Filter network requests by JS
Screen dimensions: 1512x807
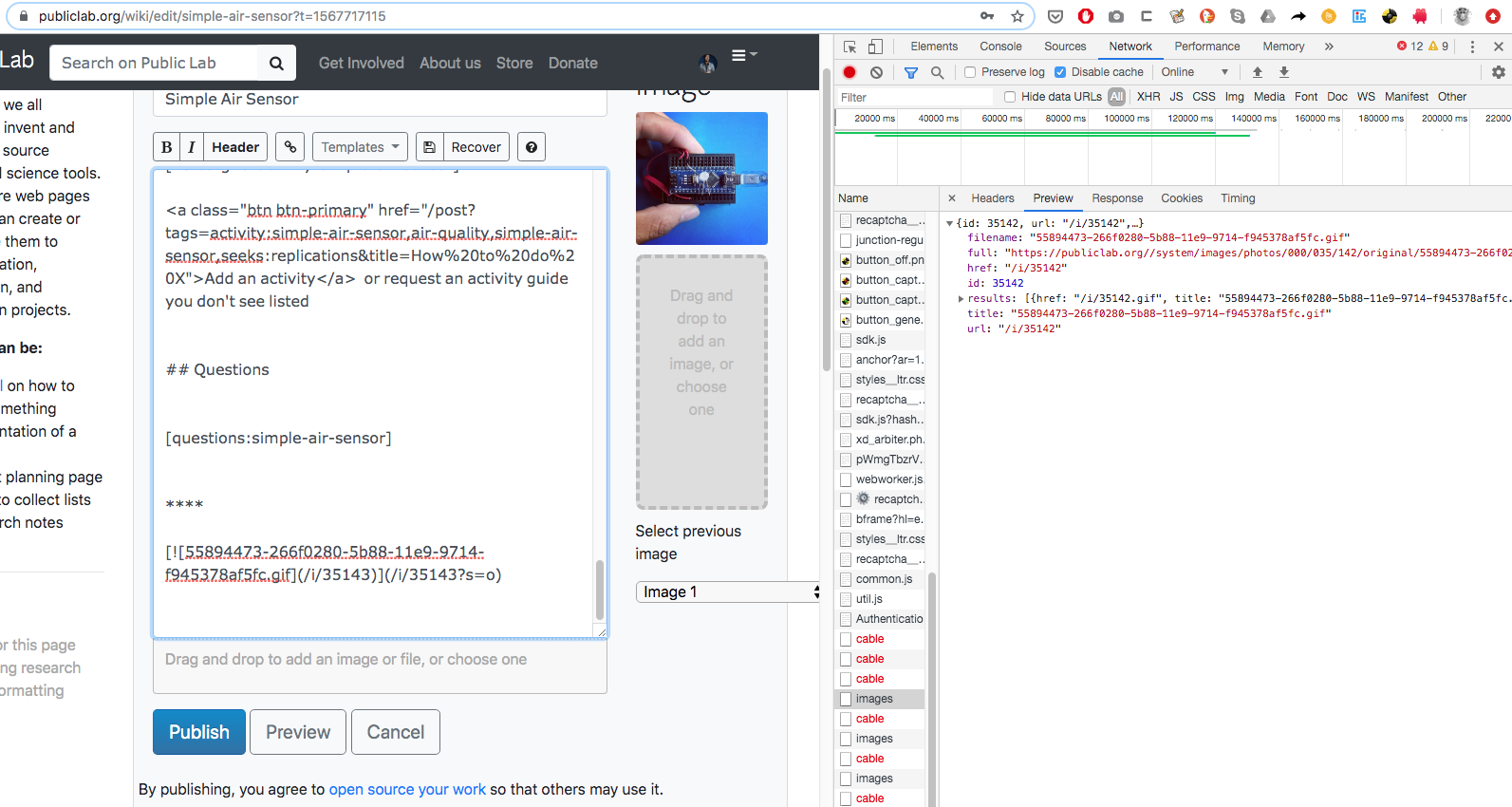click(x=1176, y=97)
